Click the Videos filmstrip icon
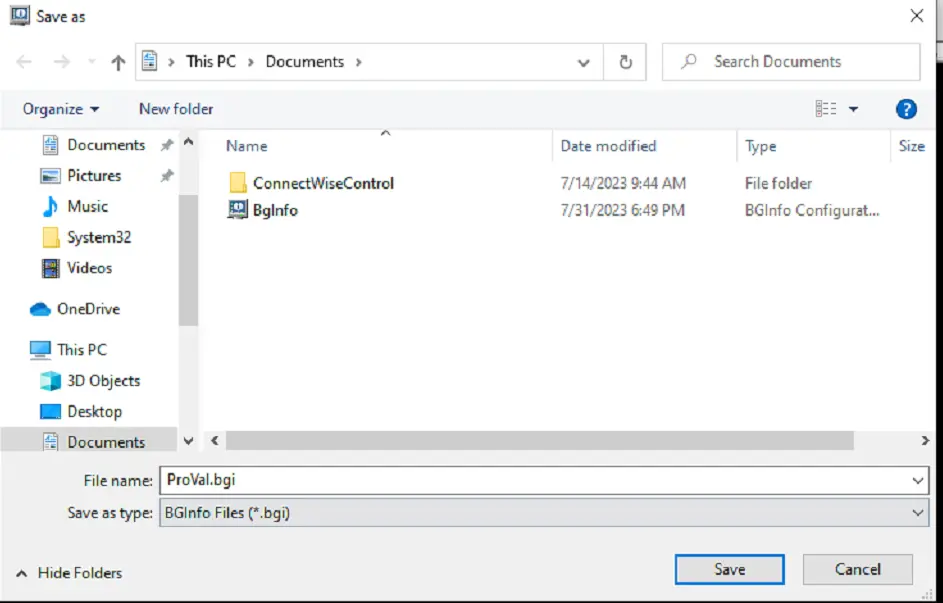943x603 pixels. click(51, 268)
